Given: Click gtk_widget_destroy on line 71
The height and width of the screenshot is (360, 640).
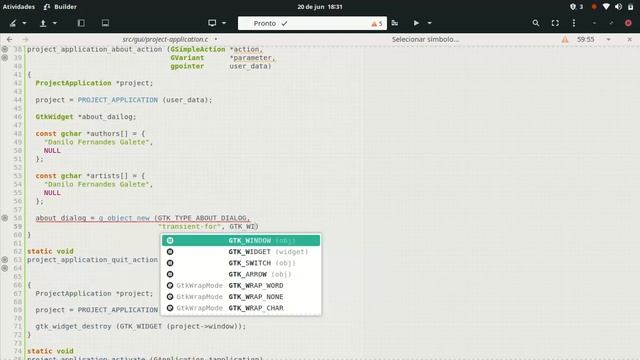Looking at the screenshot, I should pyautogui.click(x=73, y=327).
